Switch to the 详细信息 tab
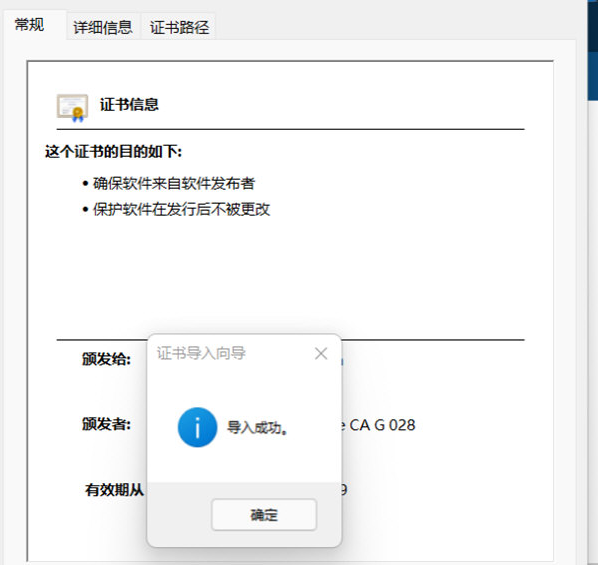Image resolution: width=598 pixels, height=565 pixels. point(103,27)
